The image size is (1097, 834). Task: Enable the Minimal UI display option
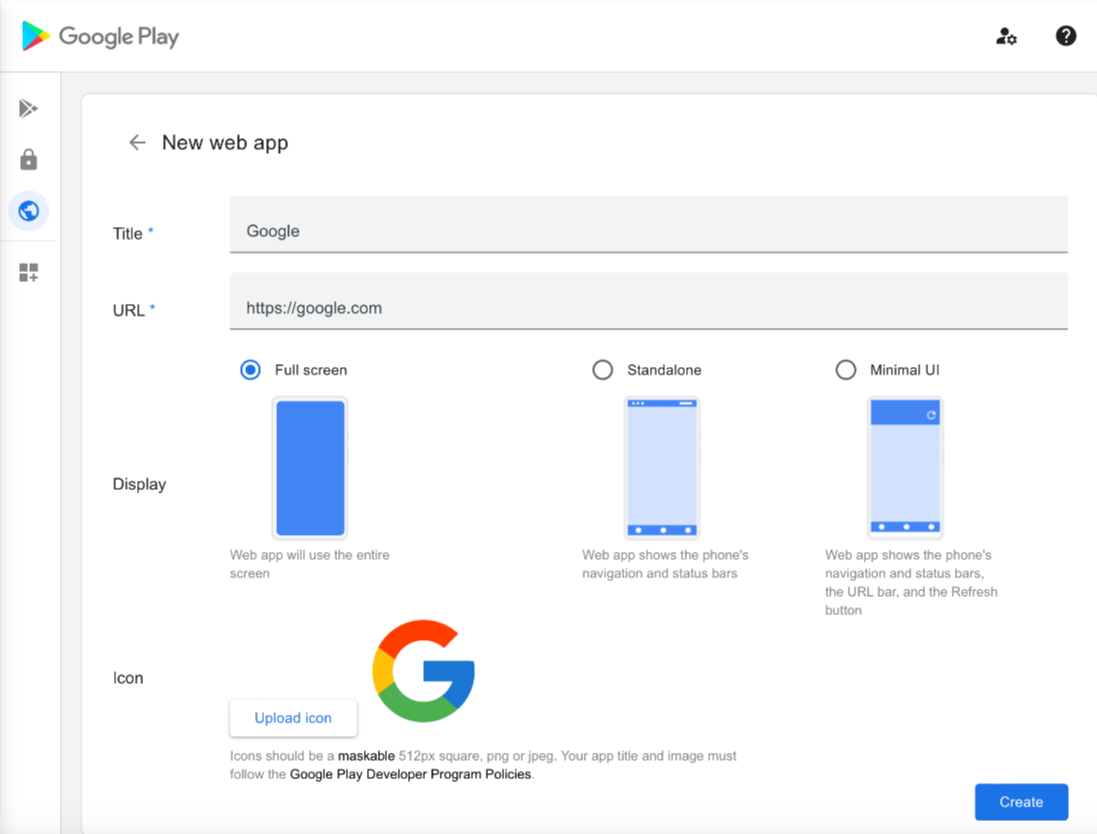[x=846, y=369]
